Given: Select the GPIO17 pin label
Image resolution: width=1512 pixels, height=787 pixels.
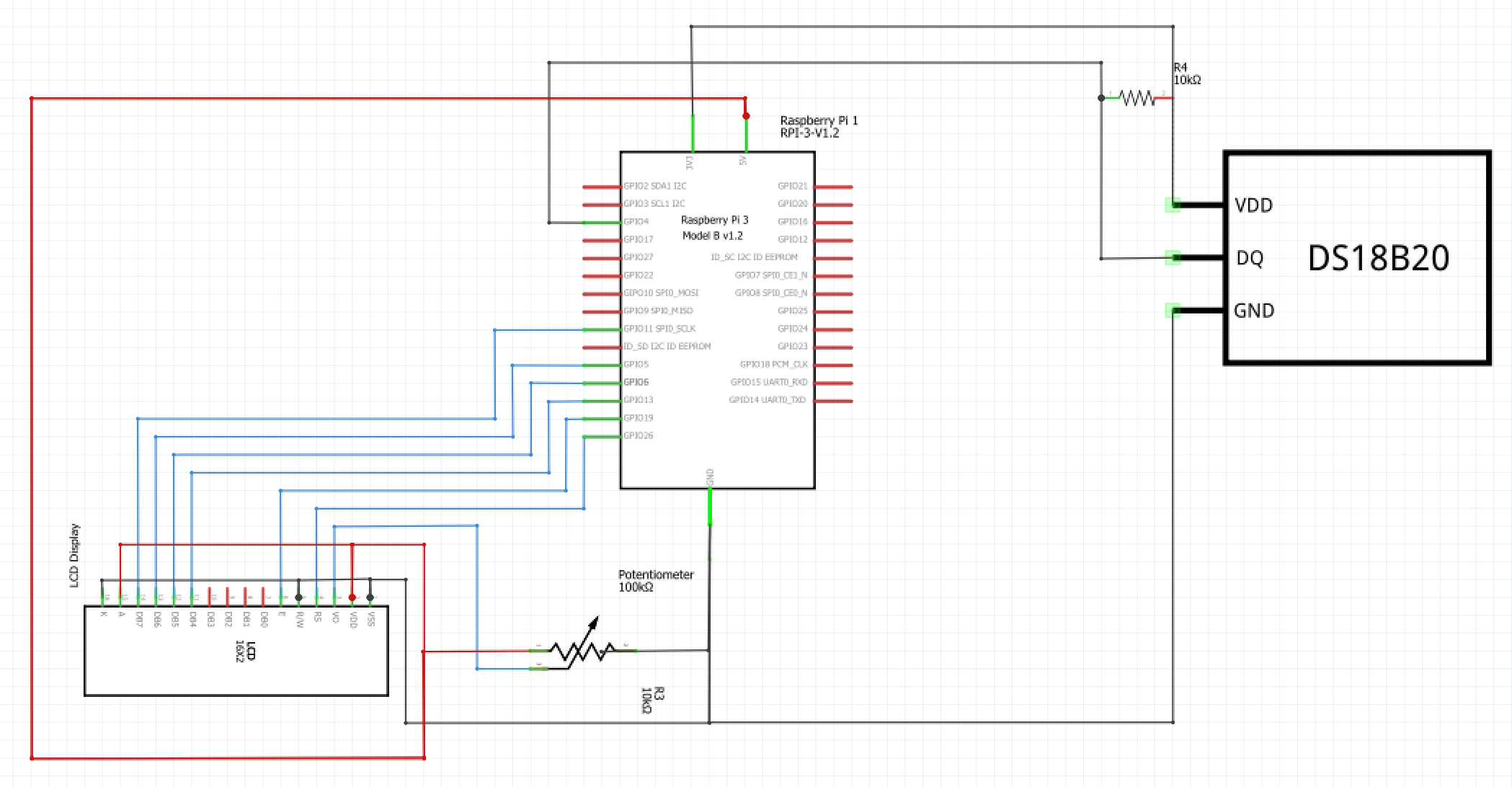Looking at the screenshot, I should coord(638,239).
